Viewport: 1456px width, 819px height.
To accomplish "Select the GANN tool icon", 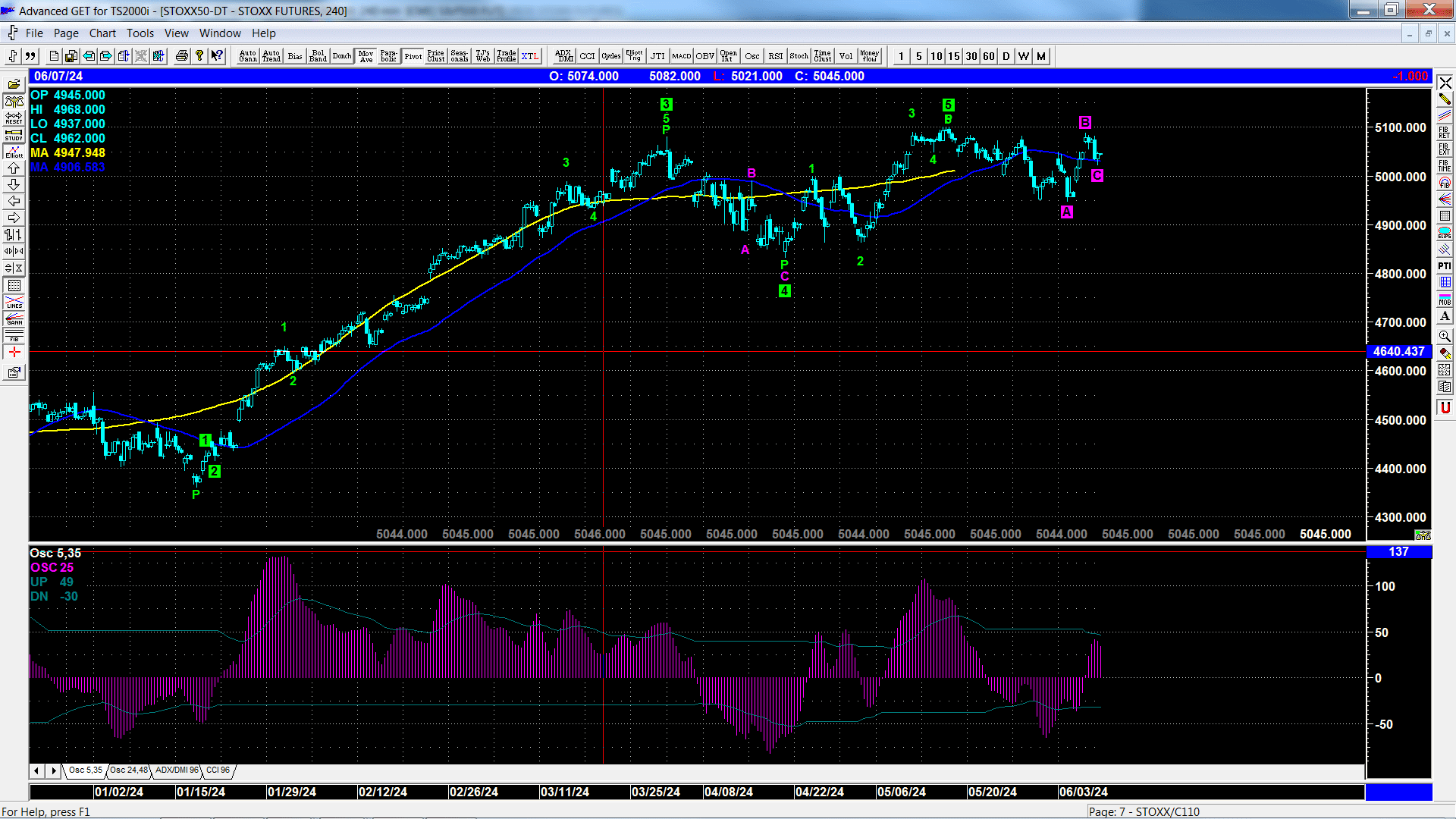I will 14,318.
